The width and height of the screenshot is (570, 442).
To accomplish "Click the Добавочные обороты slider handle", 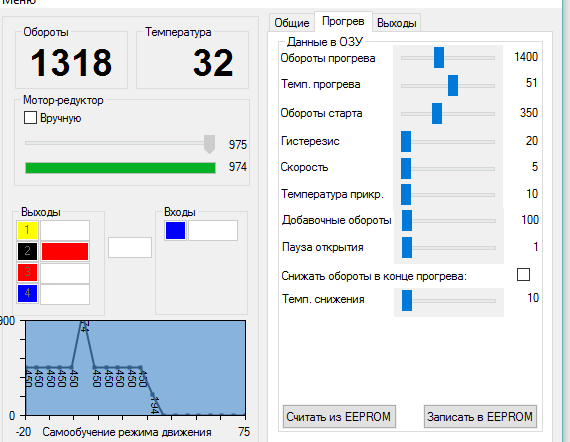I will pyautogui.click(x=407, y=220).
